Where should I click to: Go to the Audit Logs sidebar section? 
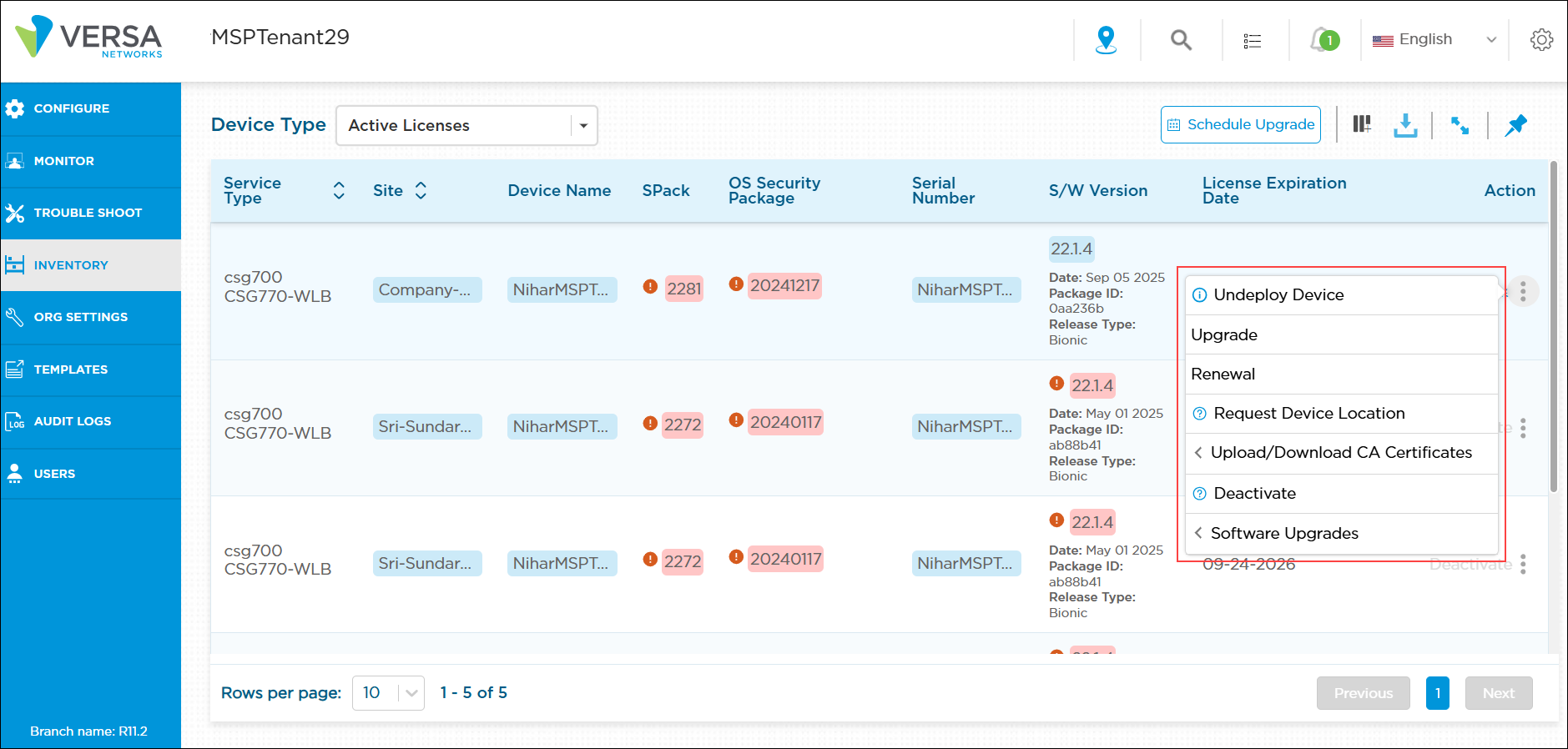click(73, 421)
